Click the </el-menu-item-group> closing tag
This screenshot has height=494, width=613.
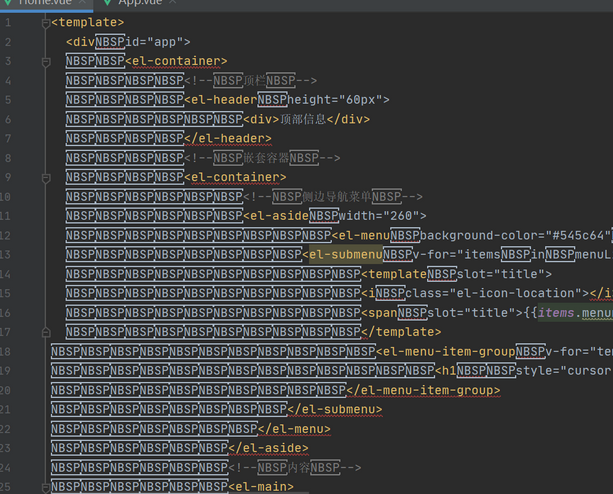(x=423, y=390)
